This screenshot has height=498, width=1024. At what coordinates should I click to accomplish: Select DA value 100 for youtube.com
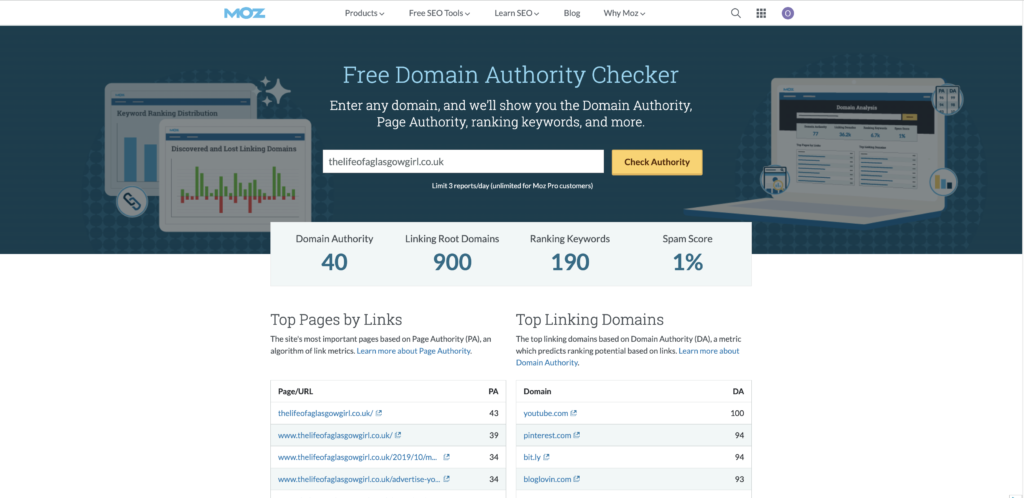(x=737, y=413)
